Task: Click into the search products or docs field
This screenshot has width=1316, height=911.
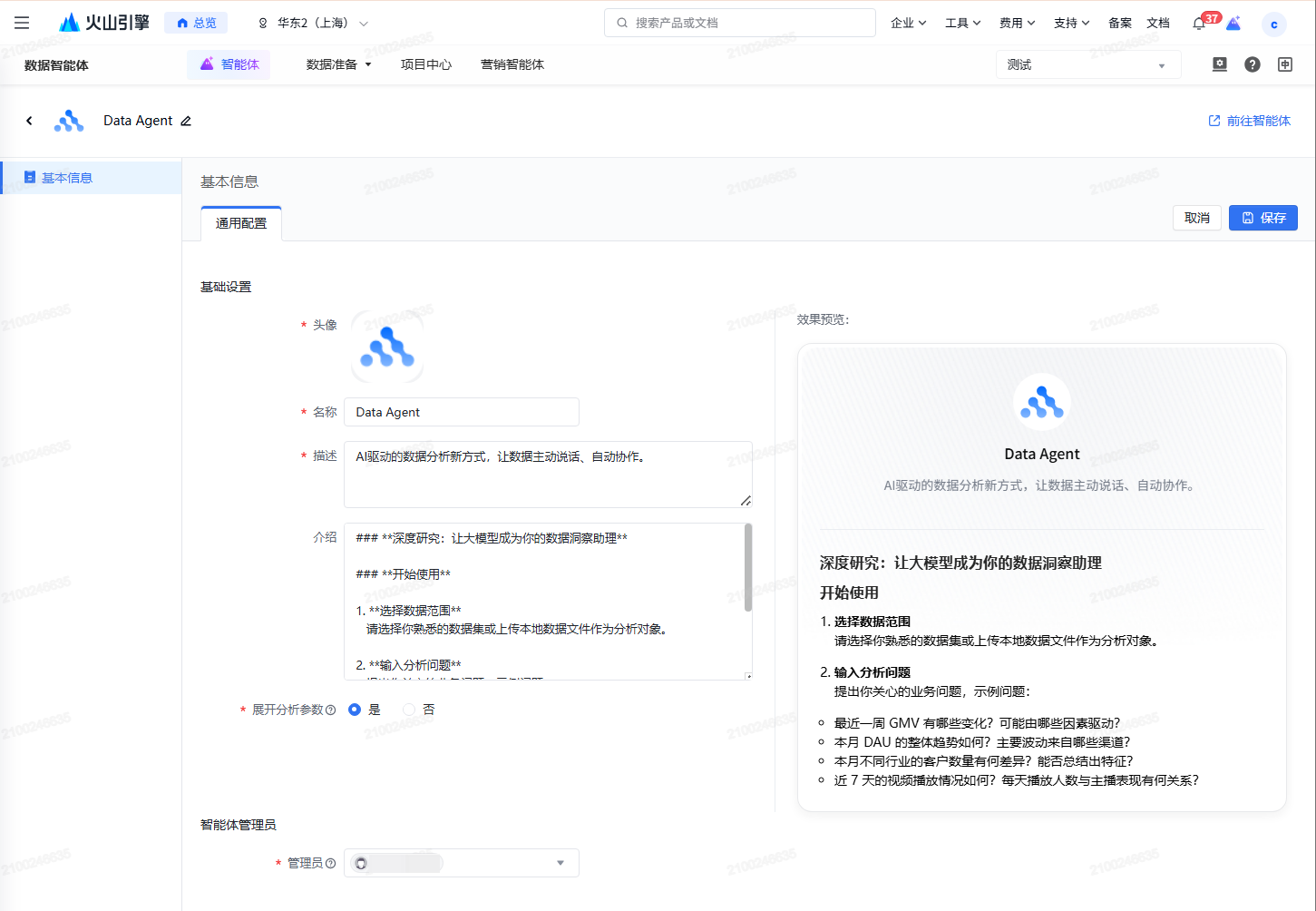Action: tap(740, 23)
